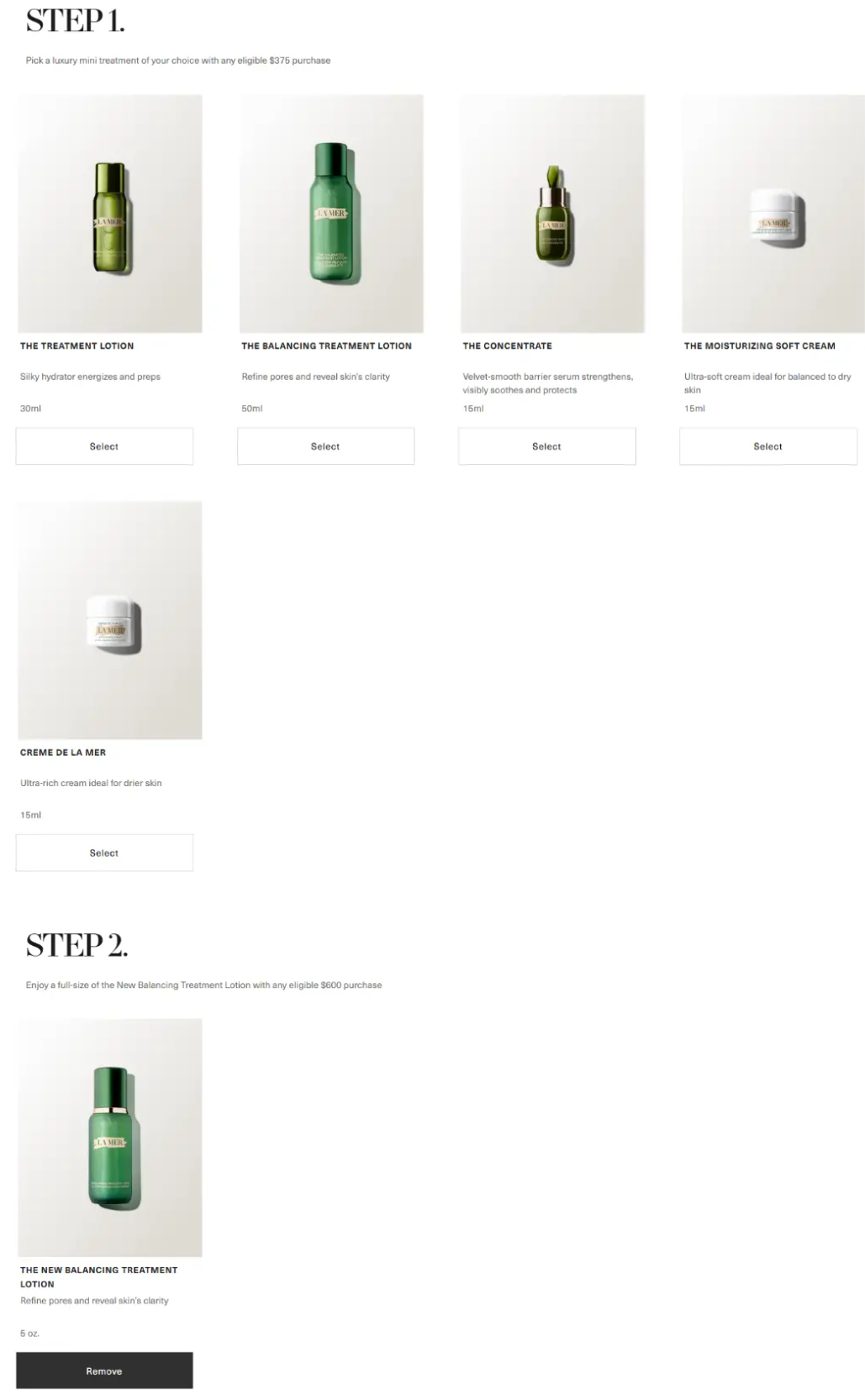Click the Step 1 heading
This screenshot has height=1400, width=865.
tap(76, 21)
